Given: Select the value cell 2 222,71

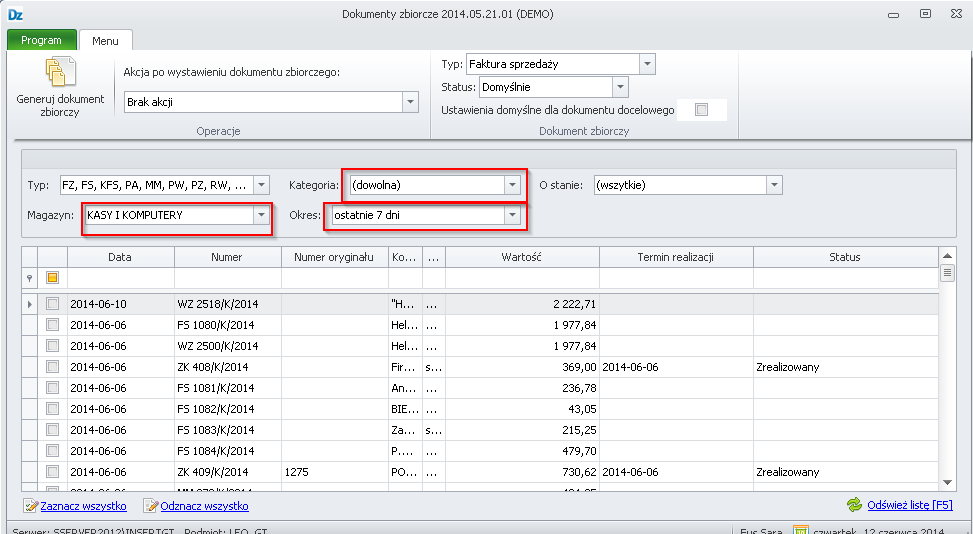Looking at the screenshot, I should pos(522,304).
